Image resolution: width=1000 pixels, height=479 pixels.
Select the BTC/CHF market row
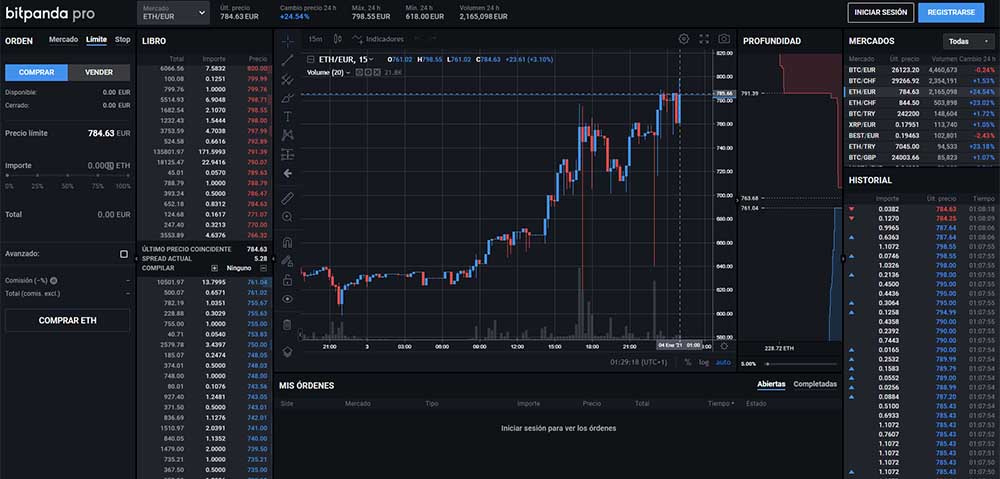(922, 80)
